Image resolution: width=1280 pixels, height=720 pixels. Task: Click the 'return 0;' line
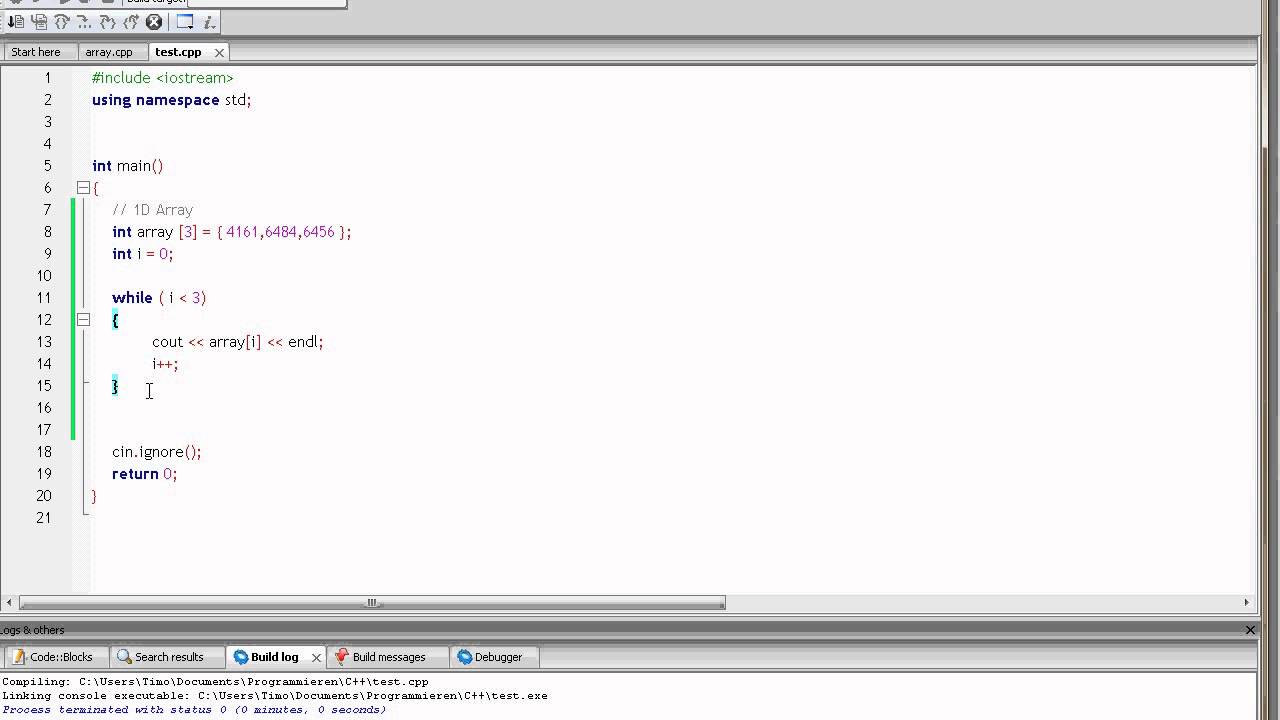[x=144, y=474]
